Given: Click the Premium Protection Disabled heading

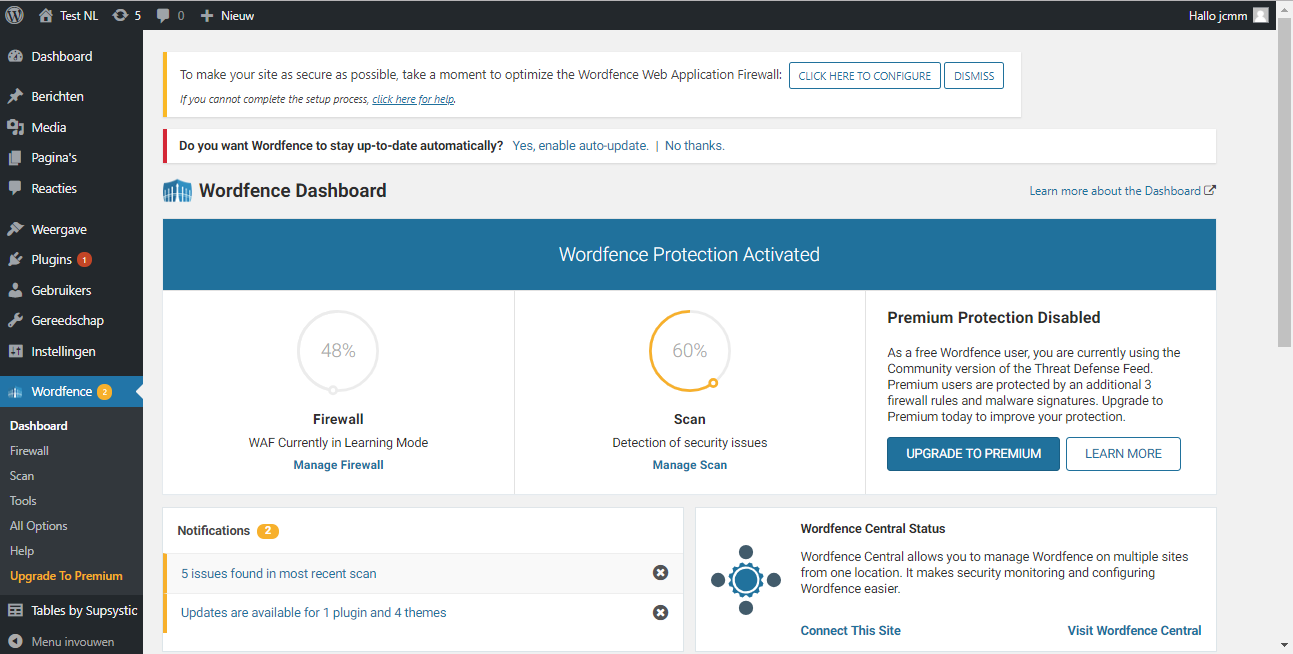Looking at the screenshot, I should click(x=994, y=318).
